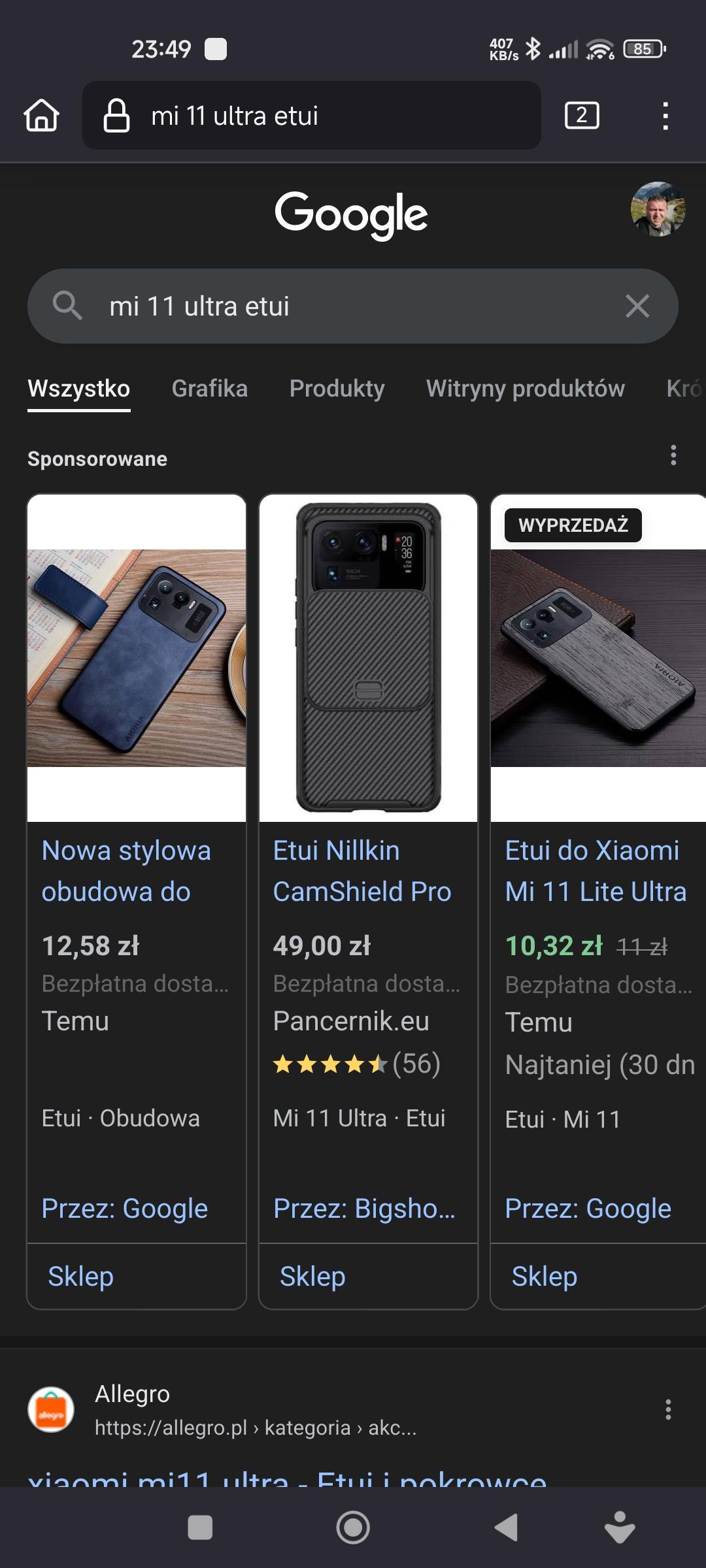
Task: Open the browser three-dot menu
Action: (x=665, y=116)
